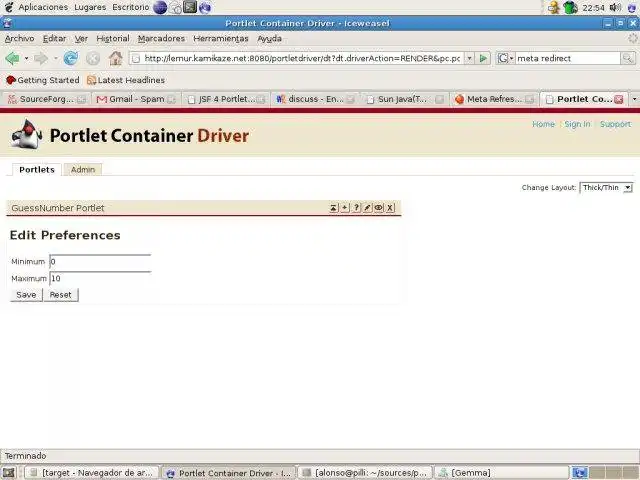Click the Java Duke logo in header
This screenshot has height=480, width=640.
[27, 134]
